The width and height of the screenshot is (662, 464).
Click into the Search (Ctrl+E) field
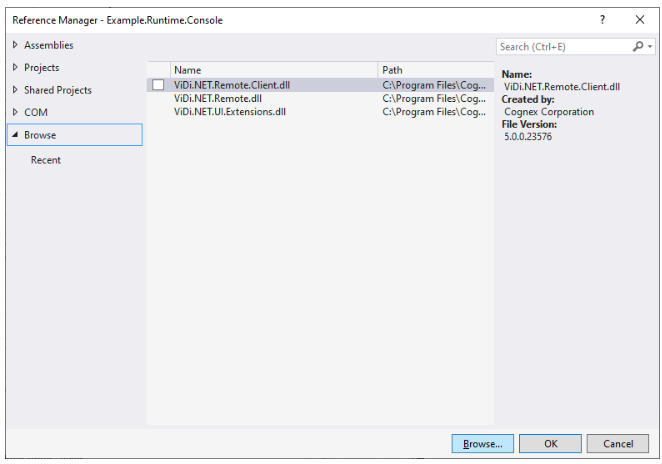563,46
